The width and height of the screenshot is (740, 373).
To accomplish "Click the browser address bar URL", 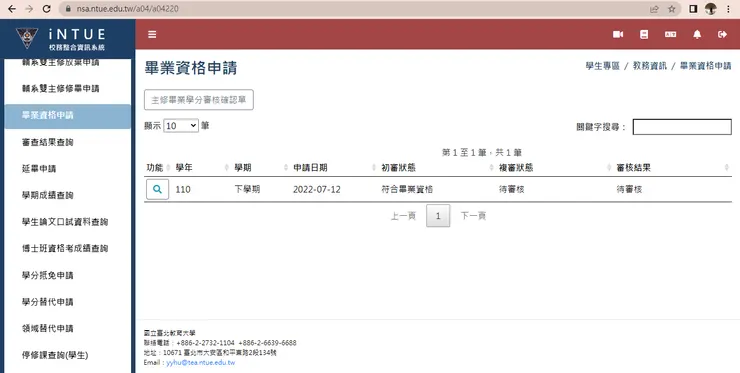I will pos(127,9).
